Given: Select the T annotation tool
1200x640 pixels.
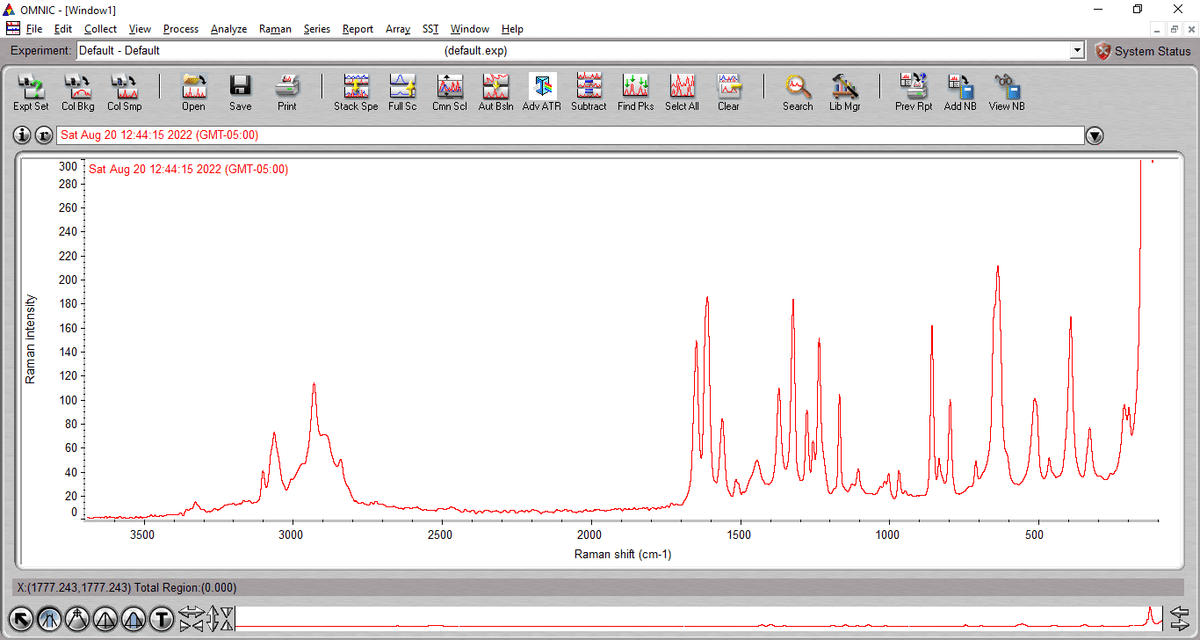Looking at the screenshot, I should click(160, 620).
